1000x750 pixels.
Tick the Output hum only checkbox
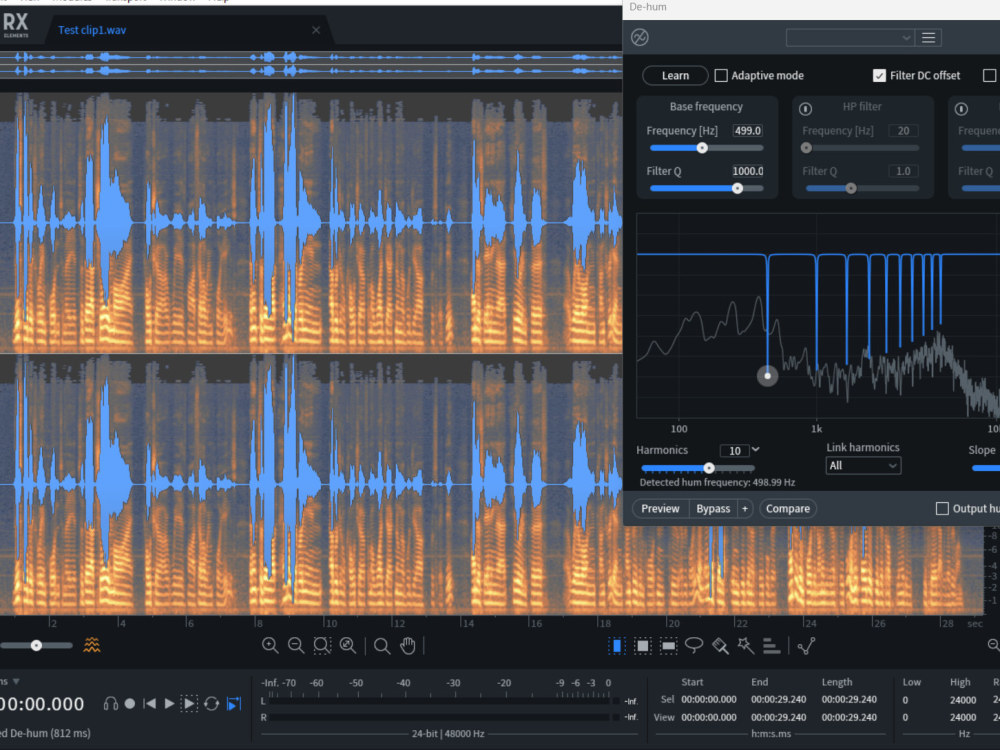[x=942, y=508]
